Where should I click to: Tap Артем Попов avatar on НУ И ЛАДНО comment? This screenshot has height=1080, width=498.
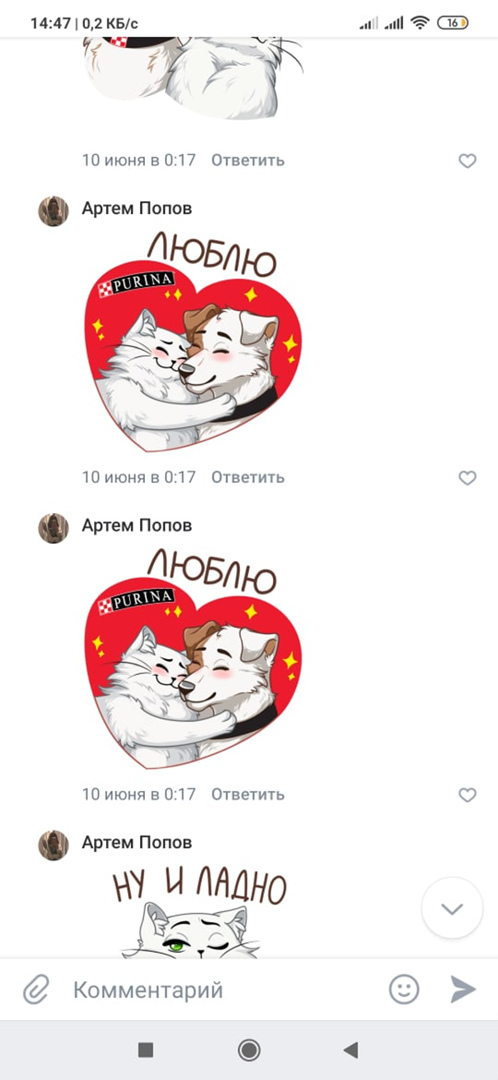(x=53, y=845)
